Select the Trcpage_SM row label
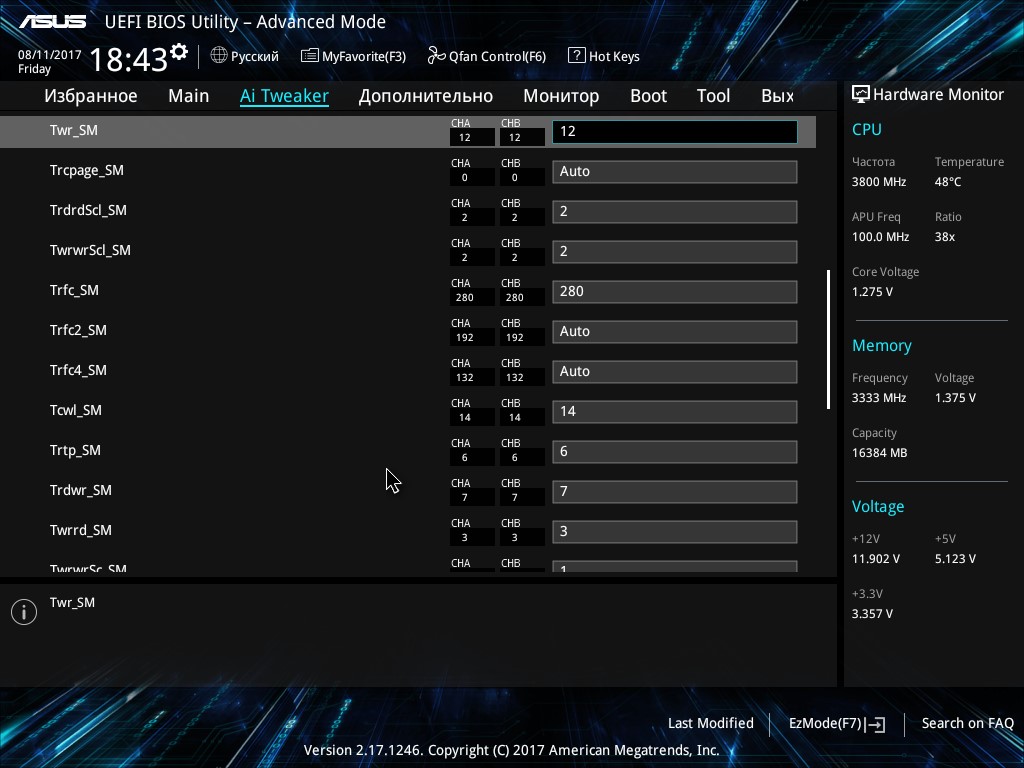Image resolution: width=1024 pixels, height=768 pixels. [87, 170]
